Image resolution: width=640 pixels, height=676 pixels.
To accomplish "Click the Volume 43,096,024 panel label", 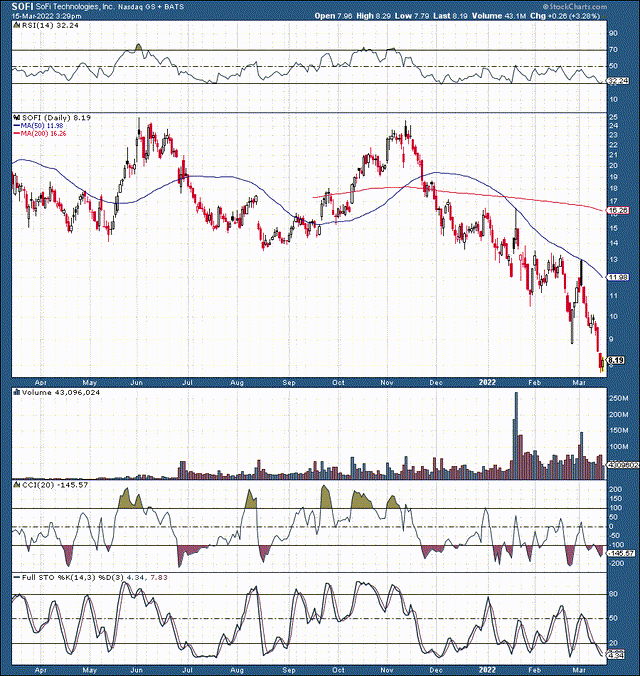I will tap(61, 392).
